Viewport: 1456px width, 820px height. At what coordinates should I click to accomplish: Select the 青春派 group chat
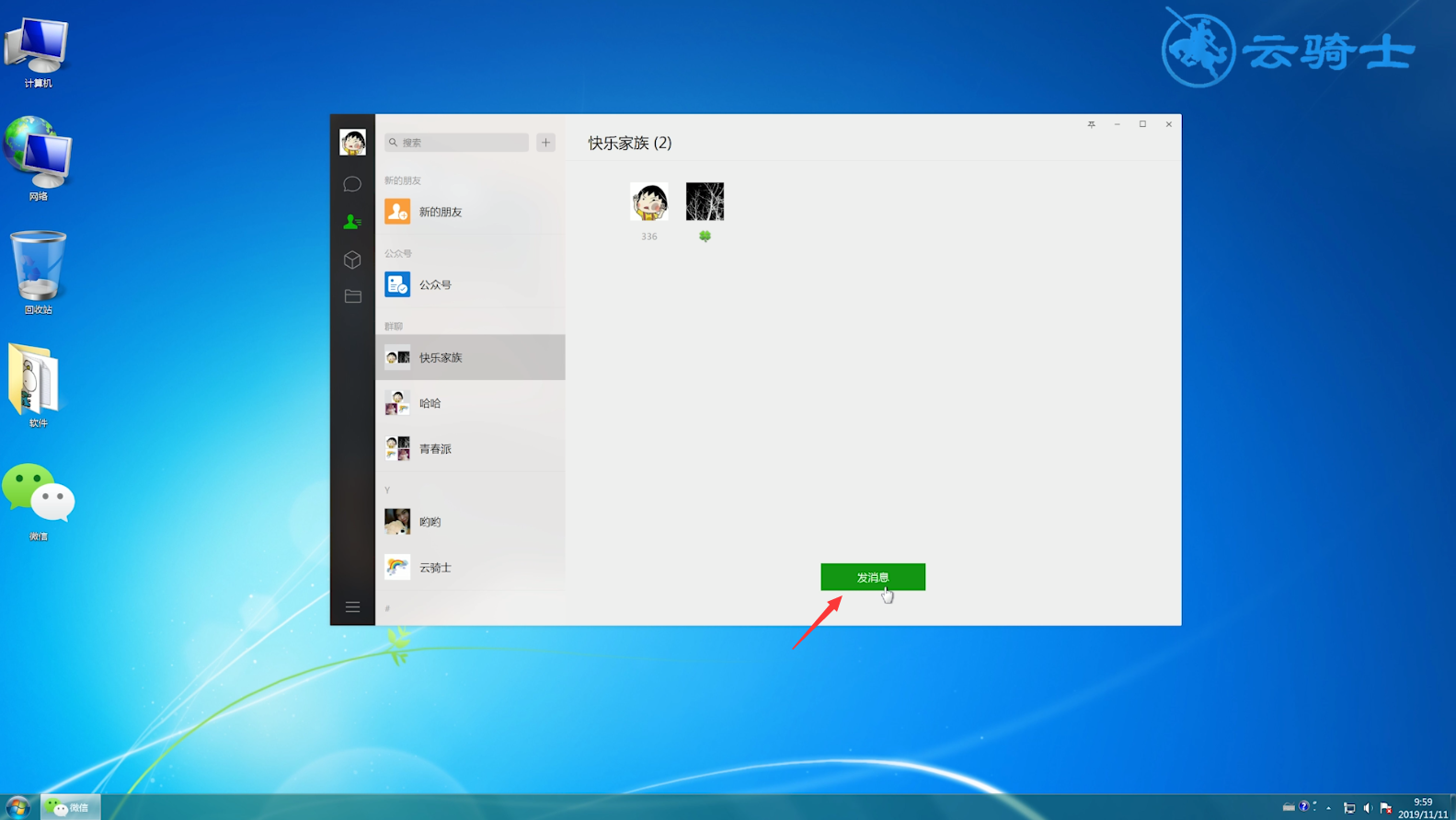click(470, 449)
